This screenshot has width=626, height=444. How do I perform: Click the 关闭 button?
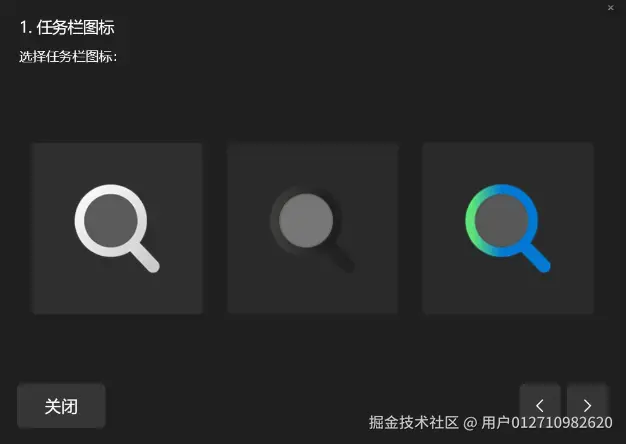[x=61, y=406]
